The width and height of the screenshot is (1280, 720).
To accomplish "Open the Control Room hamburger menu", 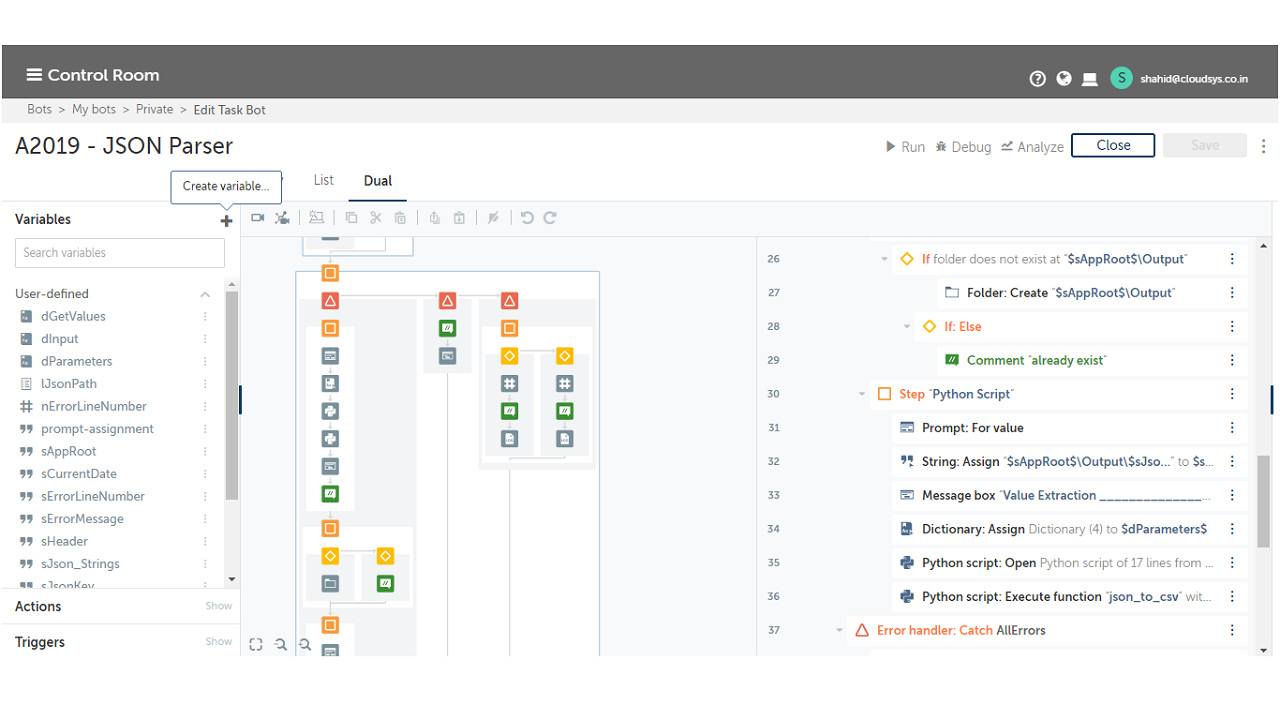I will (34, 75).
